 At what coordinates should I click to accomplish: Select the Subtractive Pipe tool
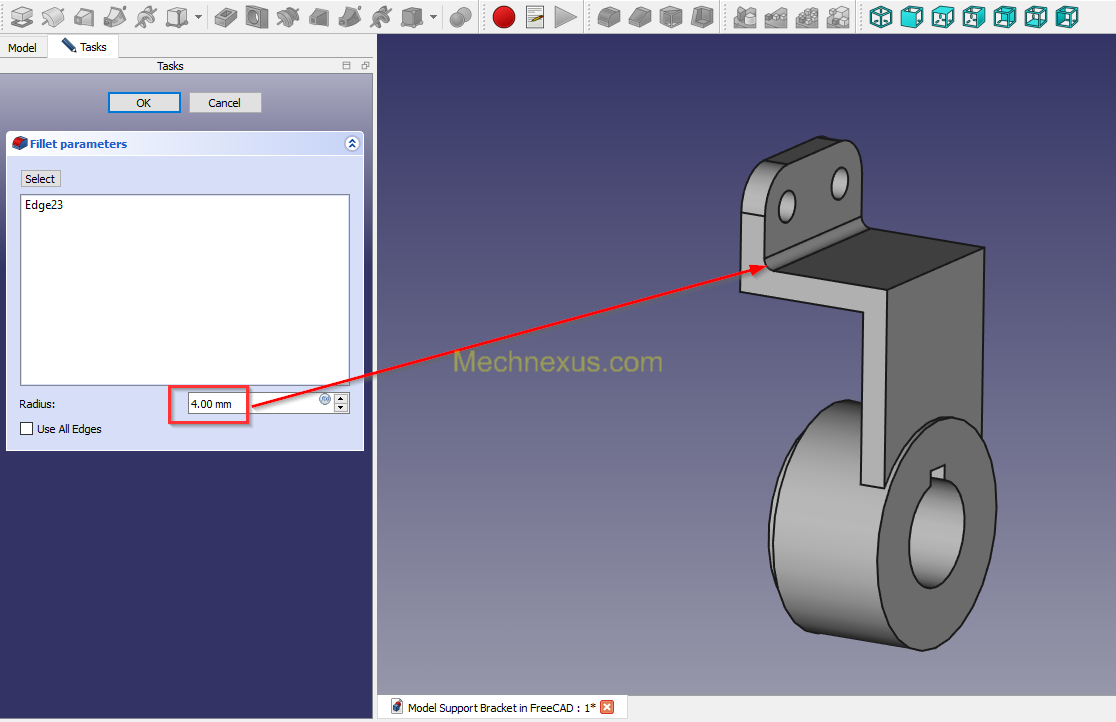[x=349, y=16]
